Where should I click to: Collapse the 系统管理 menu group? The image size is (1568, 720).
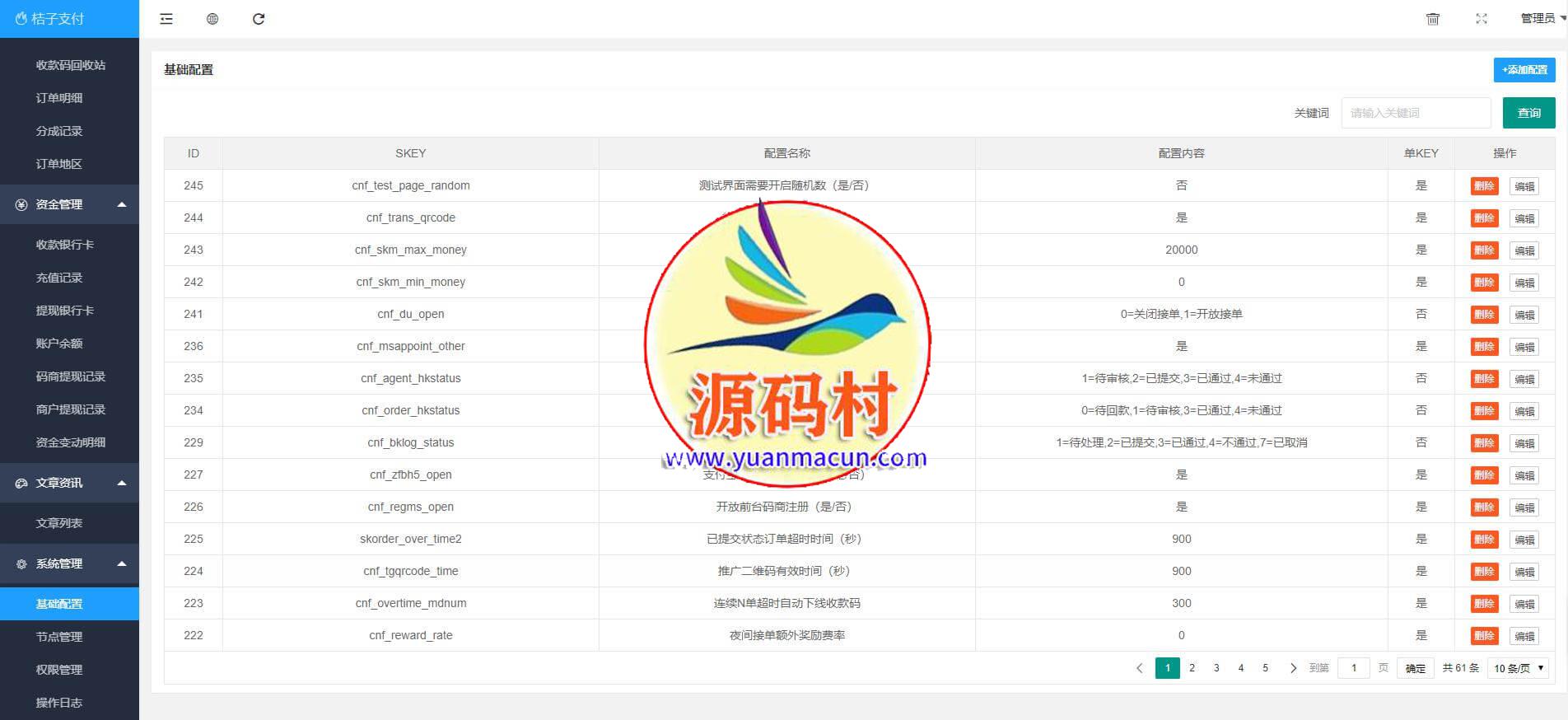point(69,563)
